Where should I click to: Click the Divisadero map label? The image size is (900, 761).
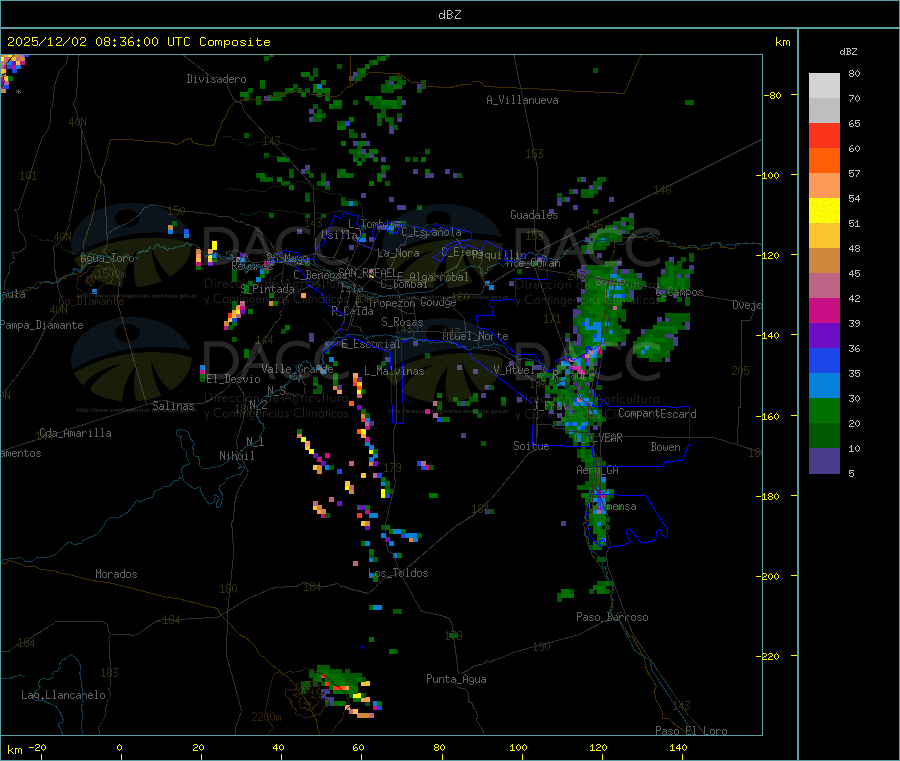point(216,79)
